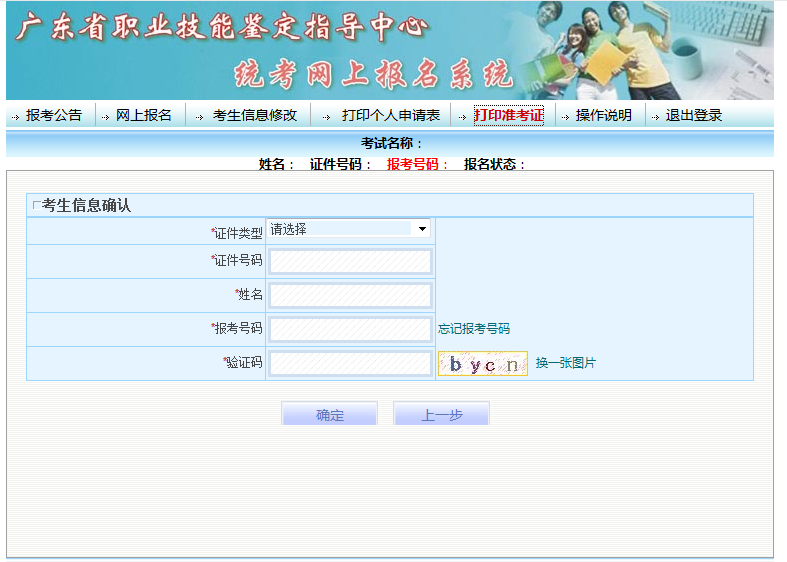Open the 忘记报考号码 link
Viewport: 787px width, 562px height.
[x=474, y=329]
